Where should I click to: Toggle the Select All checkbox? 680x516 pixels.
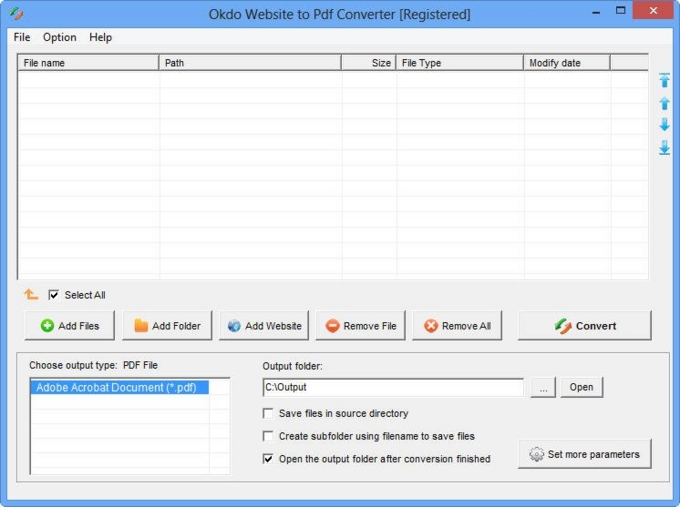click(53, 295)
